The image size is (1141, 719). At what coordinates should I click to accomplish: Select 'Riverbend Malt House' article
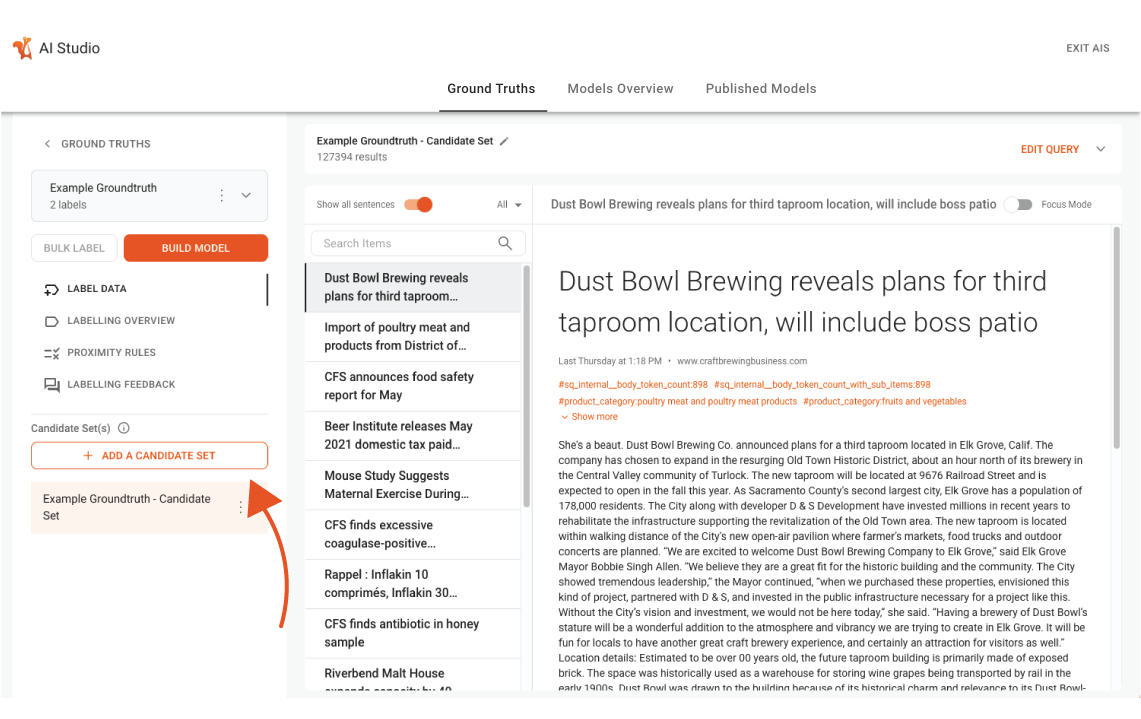(x=413, y=675)
